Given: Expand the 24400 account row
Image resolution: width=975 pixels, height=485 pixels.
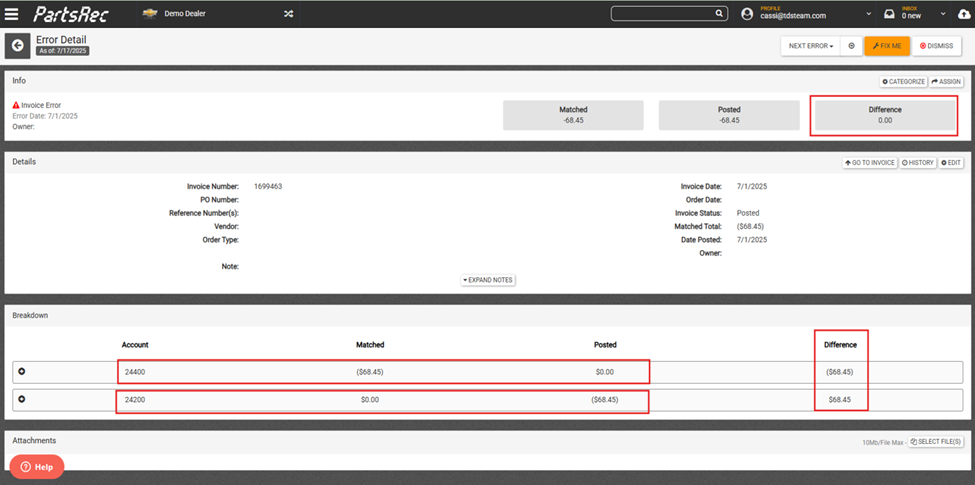Looking at the screenshot, I should pyautogui.click(x=22, y=372).
